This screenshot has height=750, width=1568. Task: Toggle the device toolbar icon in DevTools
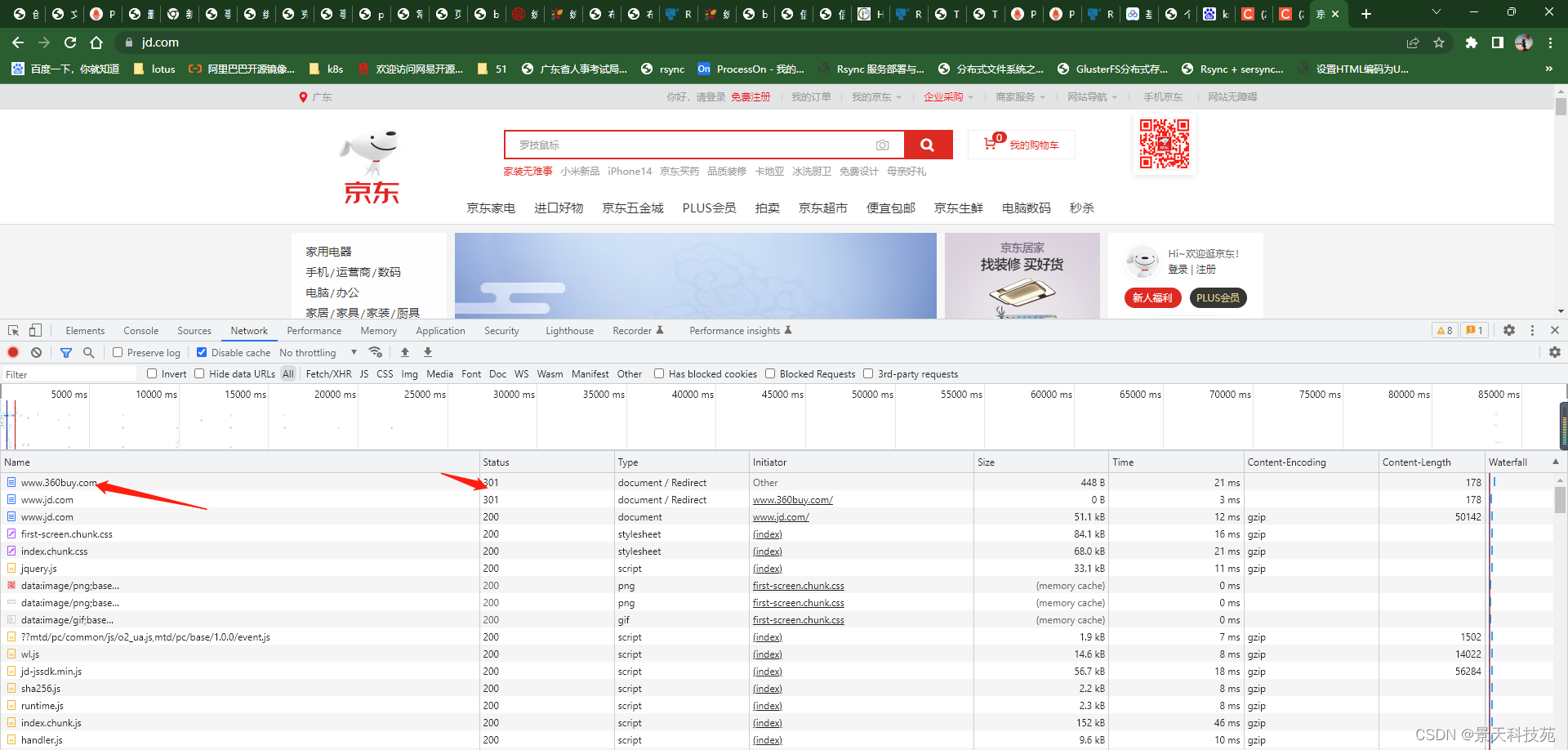[35, 331]
